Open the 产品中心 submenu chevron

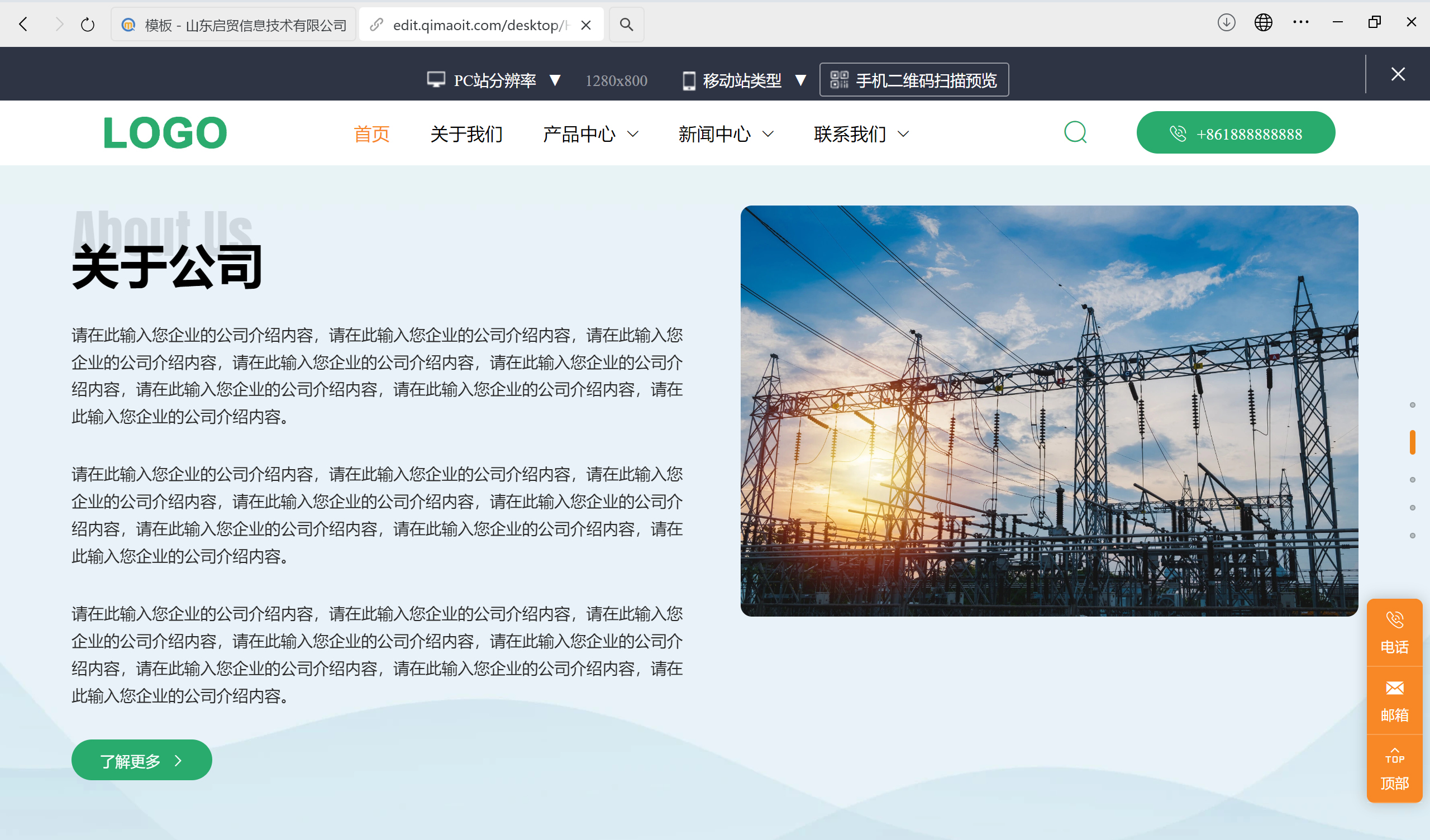633,135
